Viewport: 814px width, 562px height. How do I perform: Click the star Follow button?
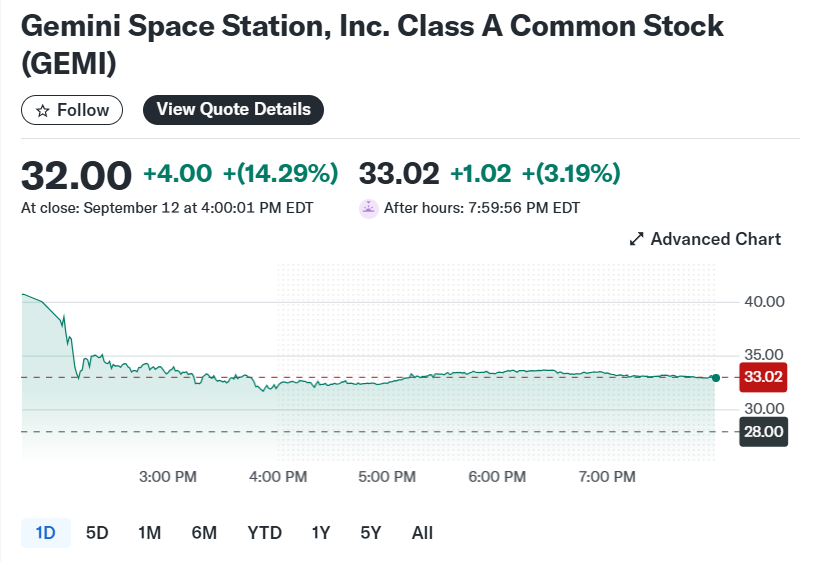pos(72,110)
